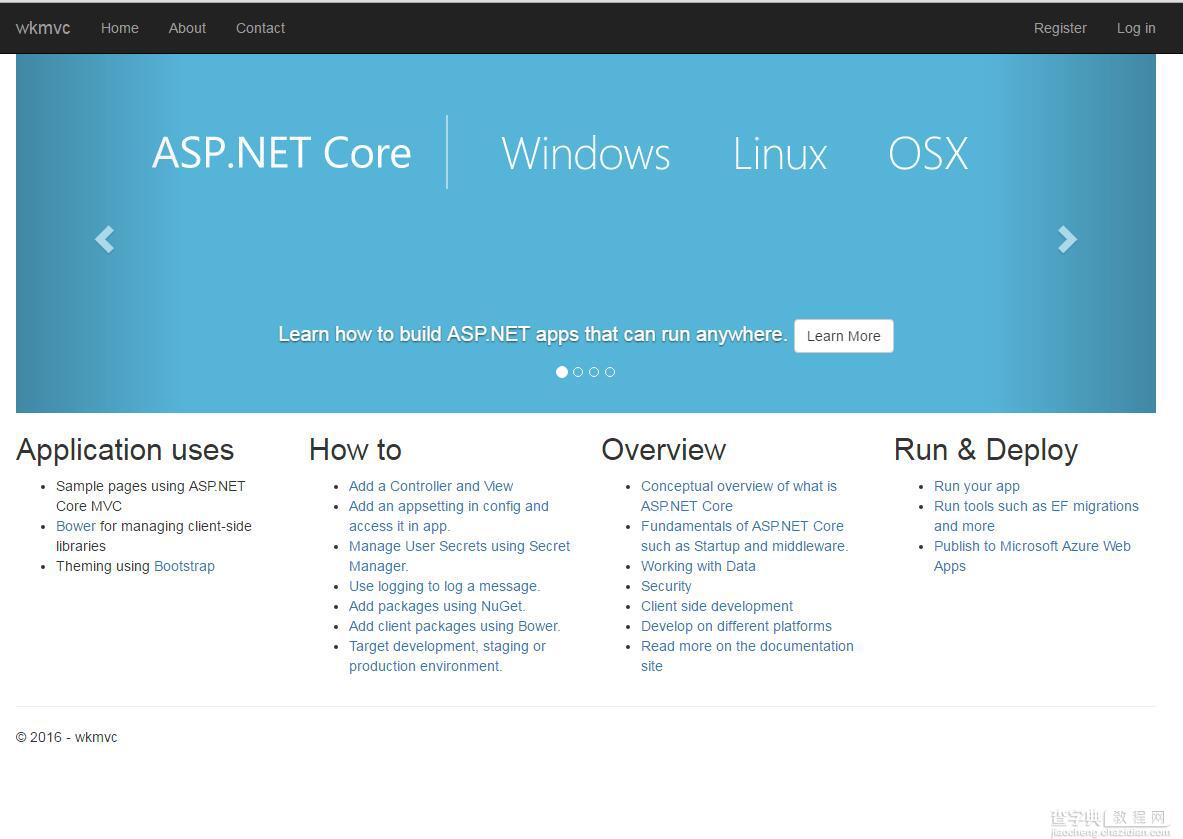This screenshot has height=839, width=1183.
Task: Open Working with Data link
Action: coord(698,566)
